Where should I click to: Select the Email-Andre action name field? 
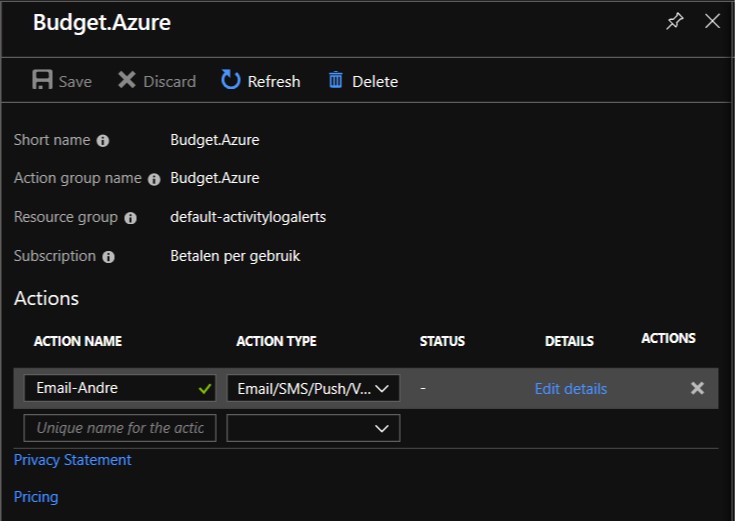pyautogui.click(x=110, y=388)
